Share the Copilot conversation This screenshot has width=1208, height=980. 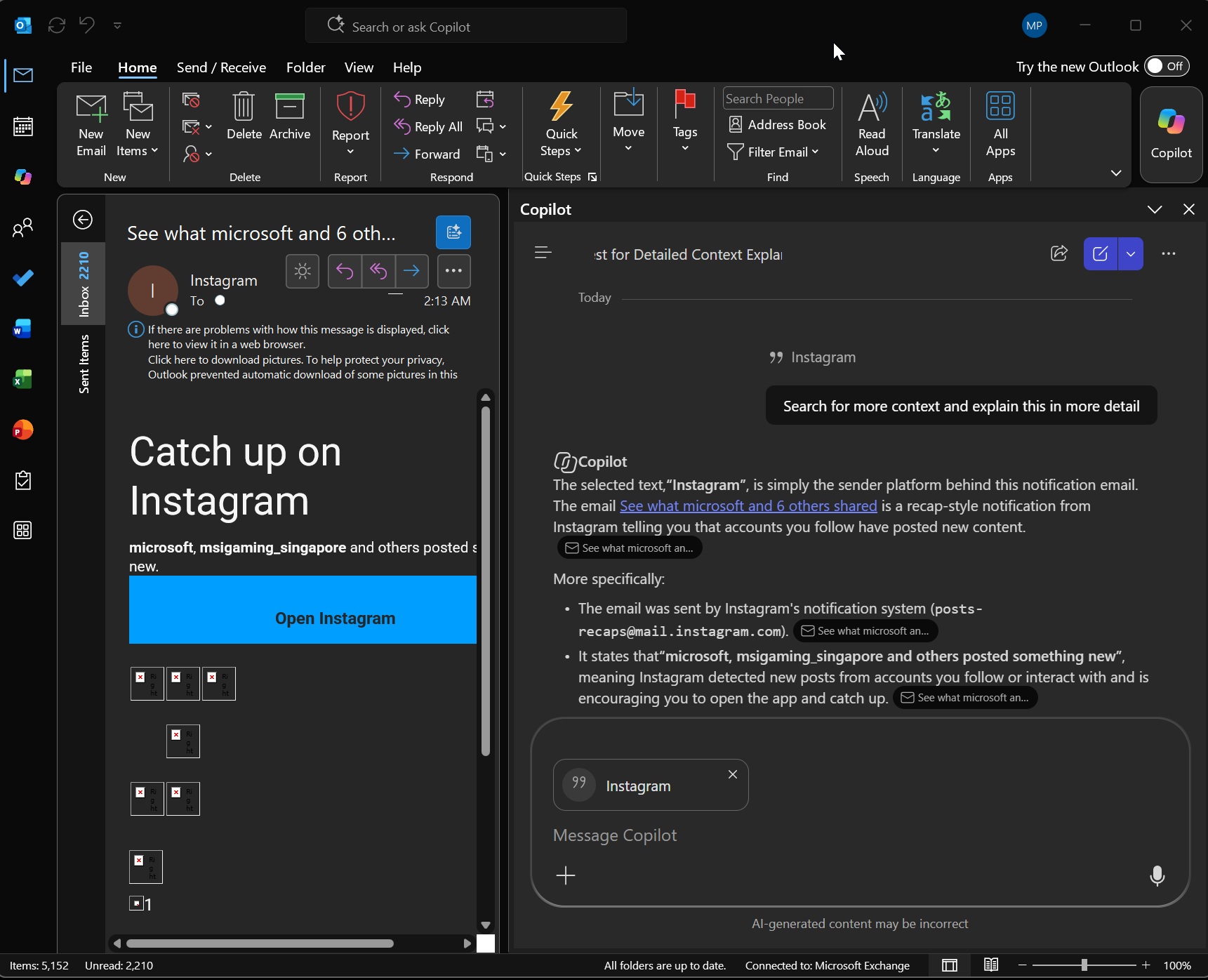coord(1059,253)
